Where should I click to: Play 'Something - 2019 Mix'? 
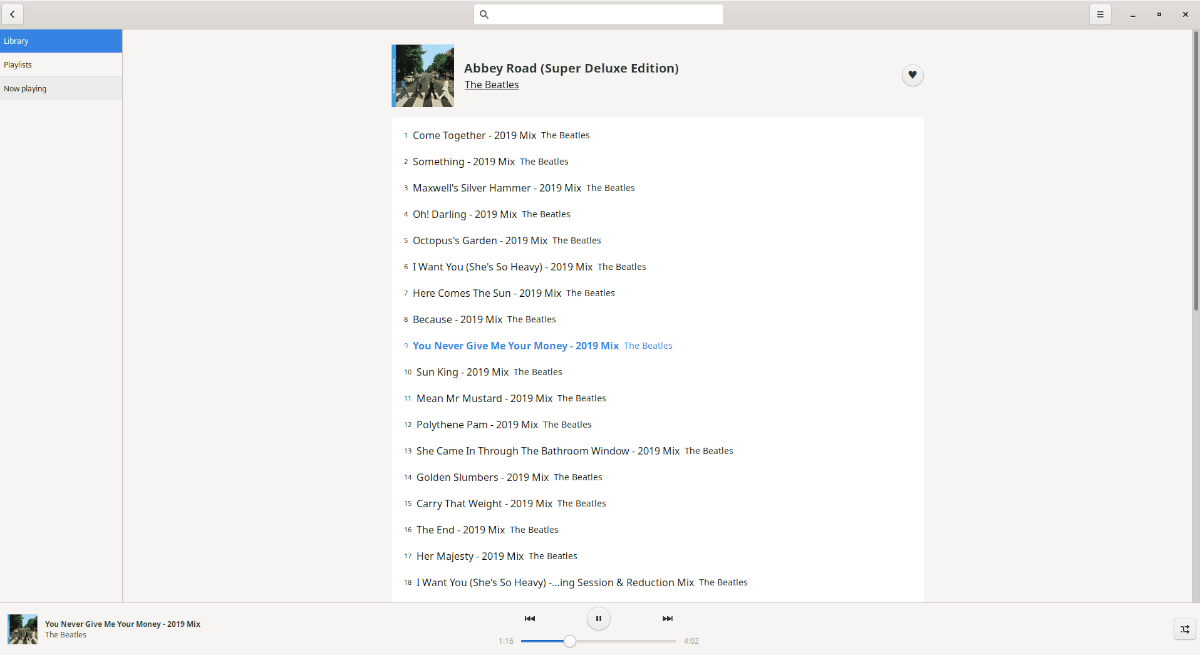[x=657, y=161]
